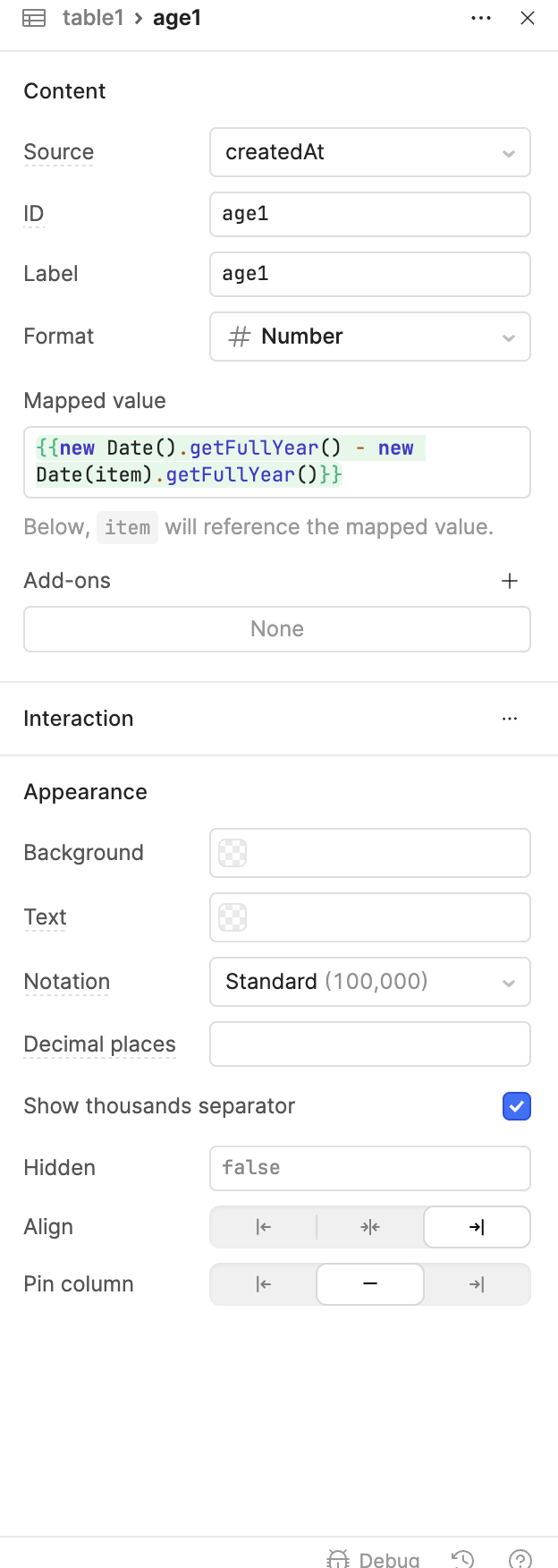Click the table icon beside table1 breadcrumb
Image resolution: width=558 pixels, height=1568 pixels.
pyautogui.click(x=34, y=18)
